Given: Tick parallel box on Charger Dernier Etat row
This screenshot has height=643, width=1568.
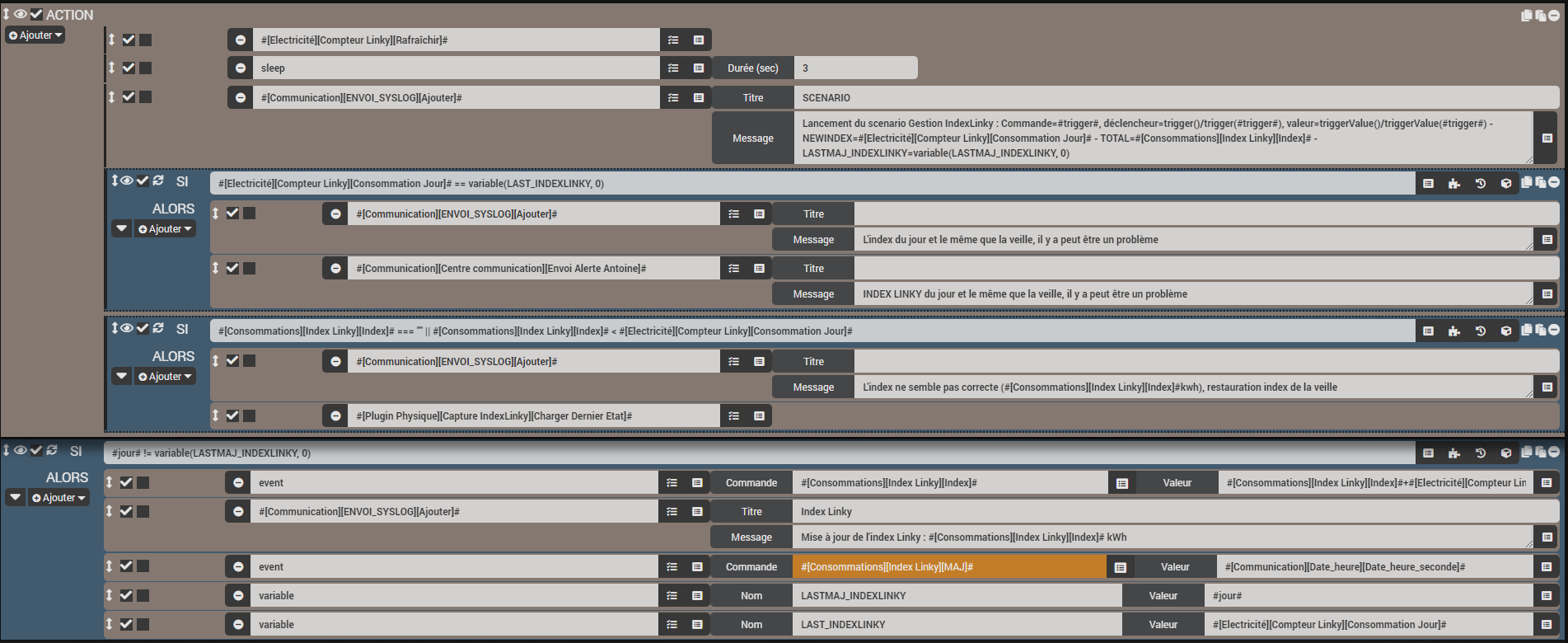Looking at the screenshot, I should (x=249, y=415).
